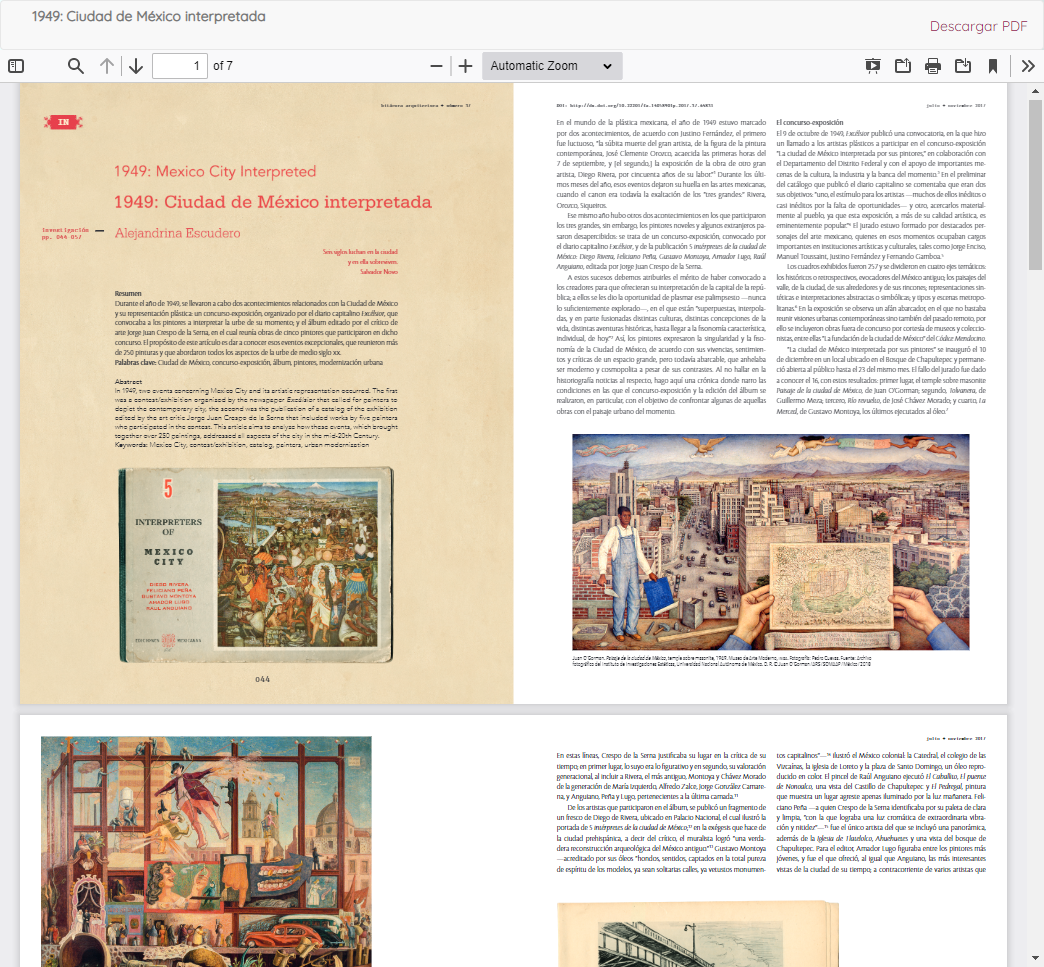The image size is (1044, 967).
Task: Click the Abstract heading
Action: click(128, 382)
